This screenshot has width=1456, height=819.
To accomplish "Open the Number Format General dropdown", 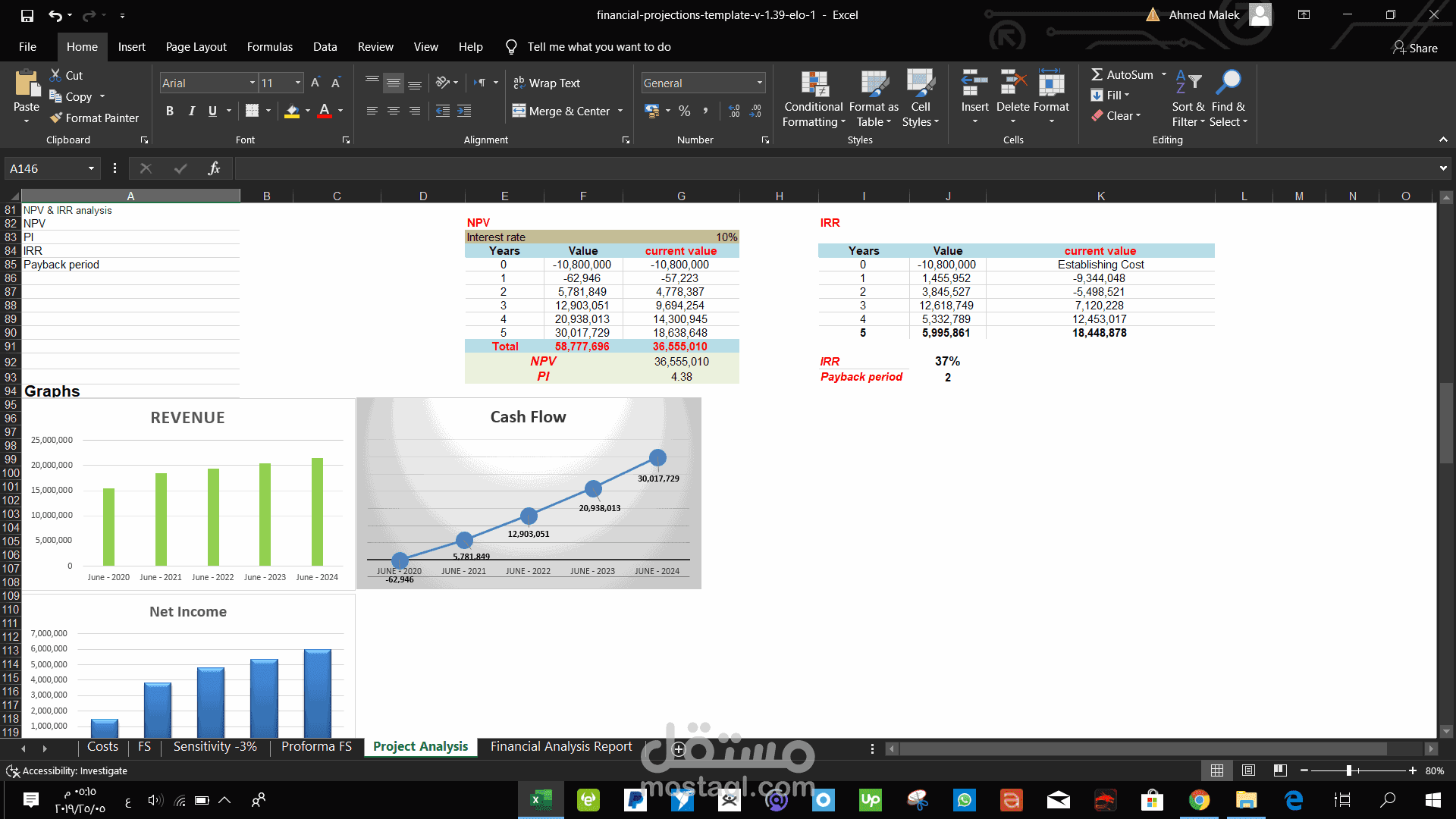I will [759, 83].
